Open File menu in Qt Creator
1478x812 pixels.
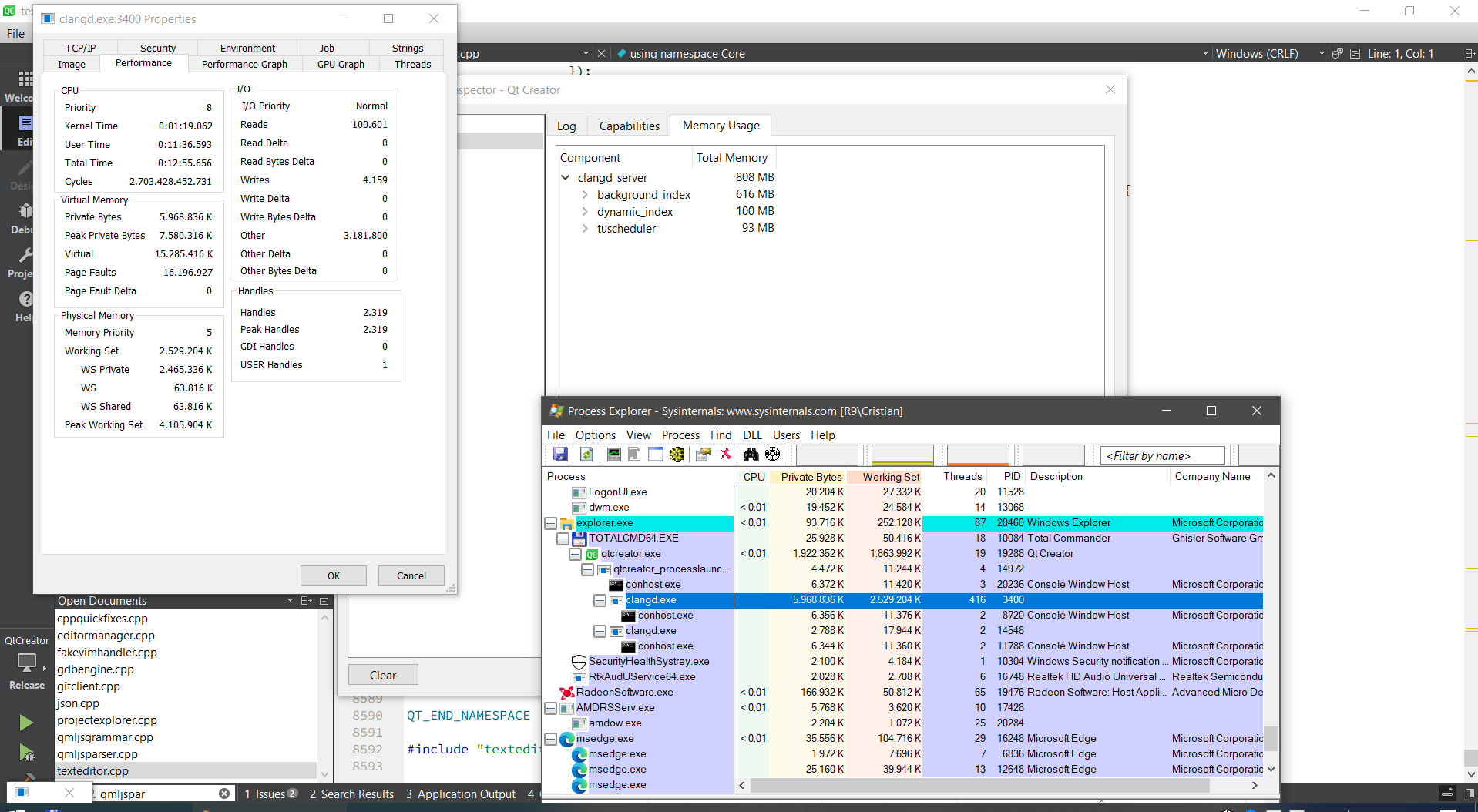16,34
